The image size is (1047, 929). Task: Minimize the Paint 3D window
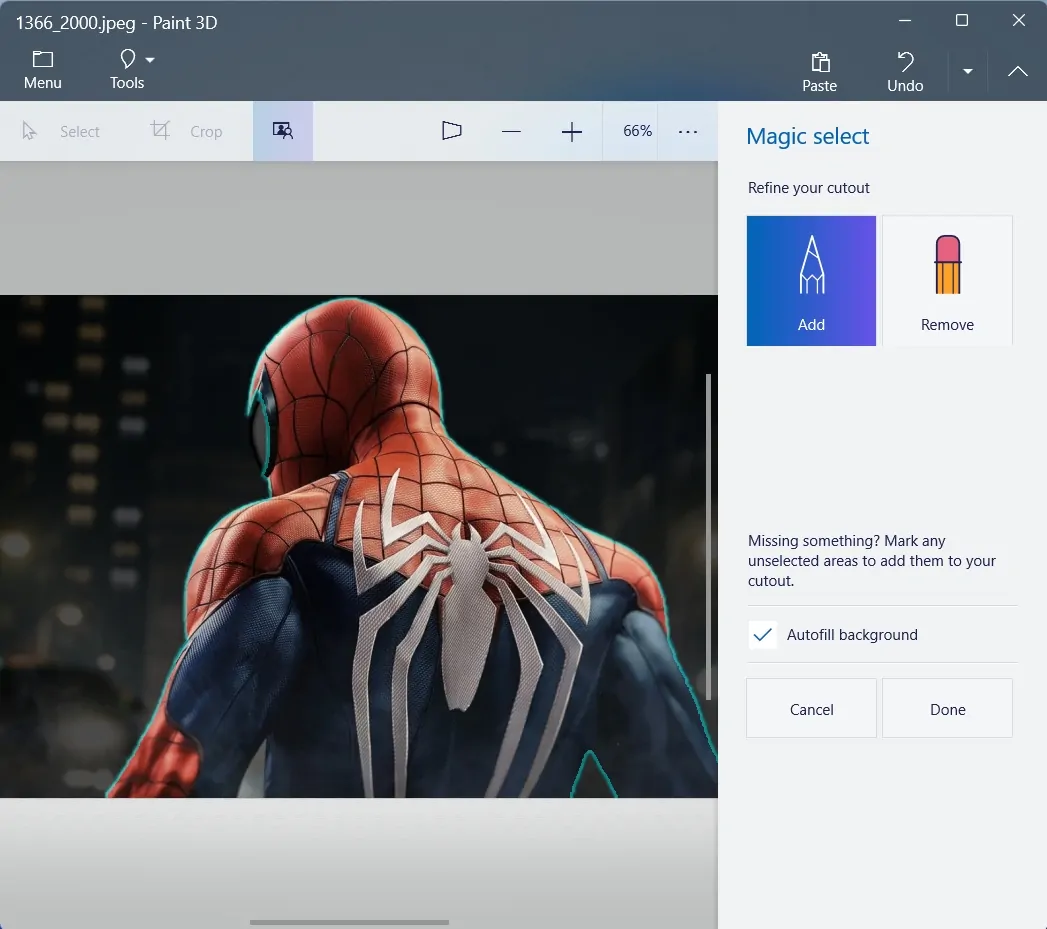pos(905,21)
